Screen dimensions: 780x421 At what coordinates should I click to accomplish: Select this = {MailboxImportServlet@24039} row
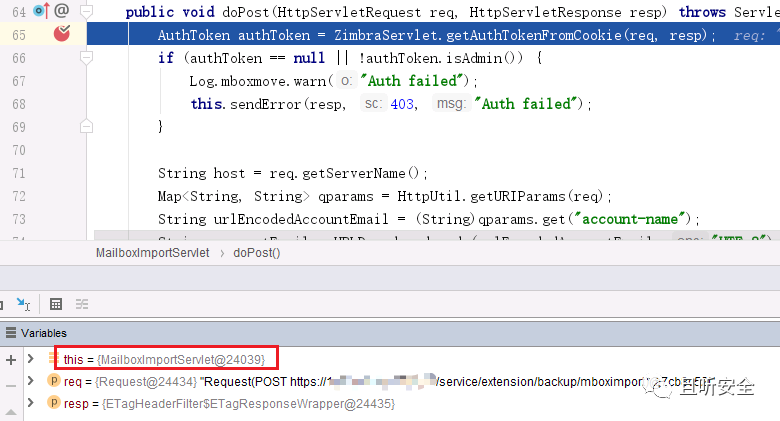point(164,359)
